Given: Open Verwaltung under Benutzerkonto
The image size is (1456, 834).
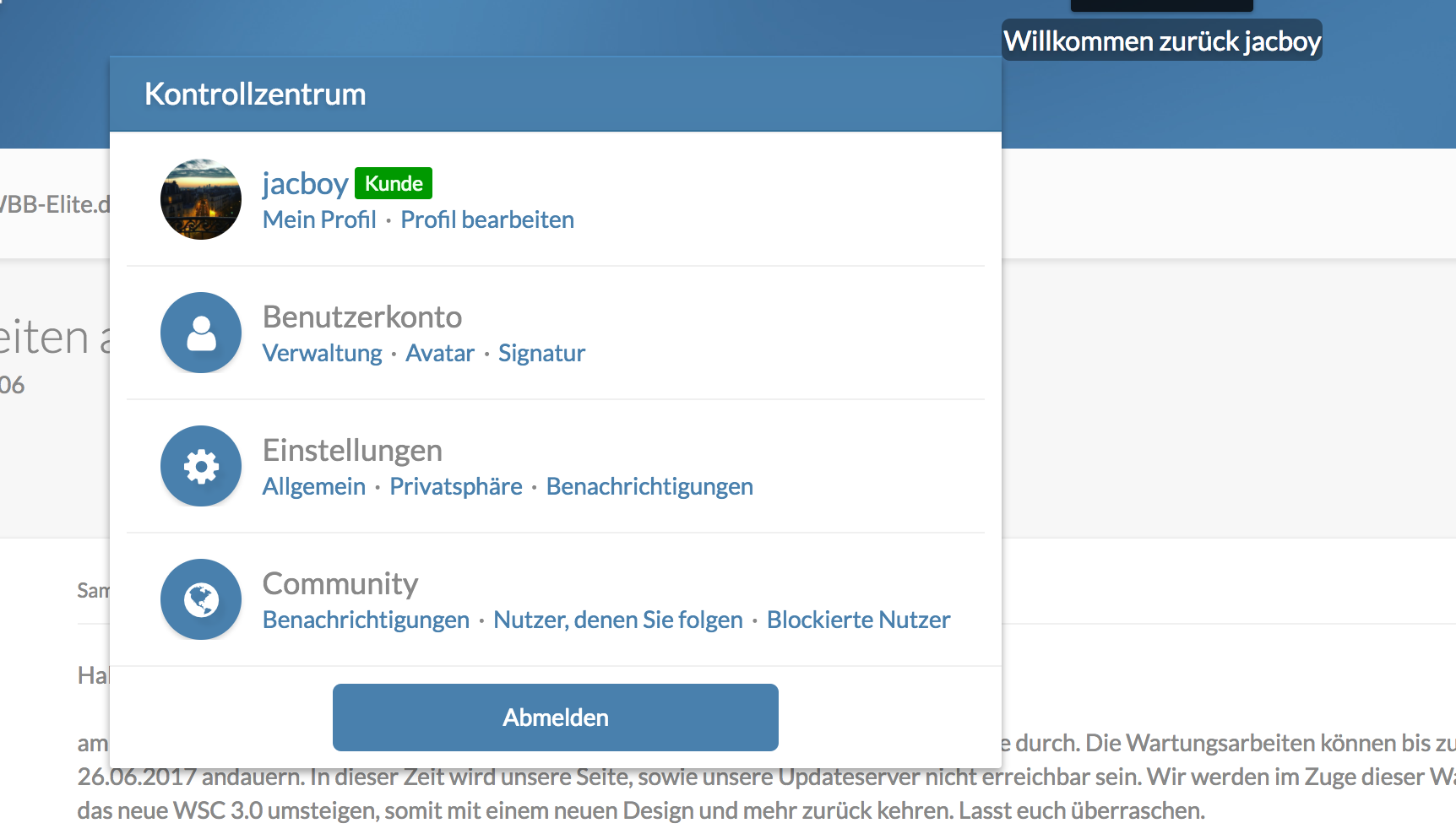Looking at the screenshot, I should 322,353.
